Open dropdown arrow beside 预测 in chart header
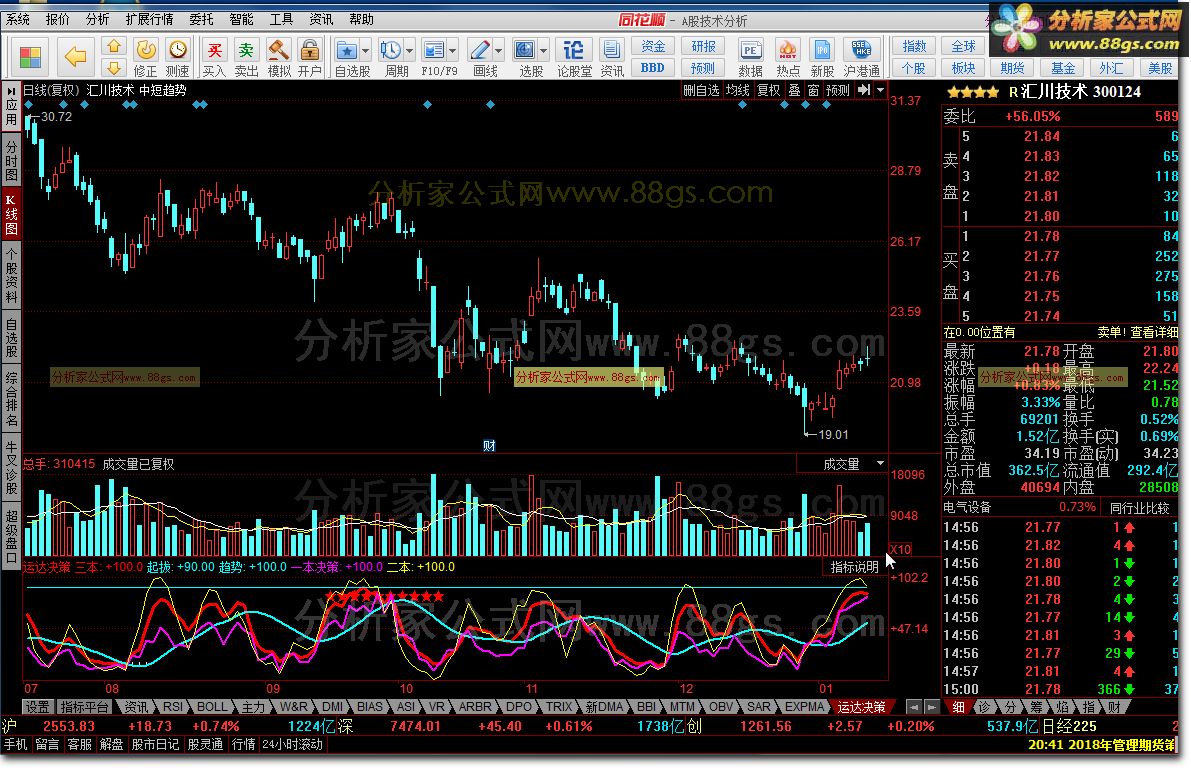1191x768 pixels. pos(880,90)
